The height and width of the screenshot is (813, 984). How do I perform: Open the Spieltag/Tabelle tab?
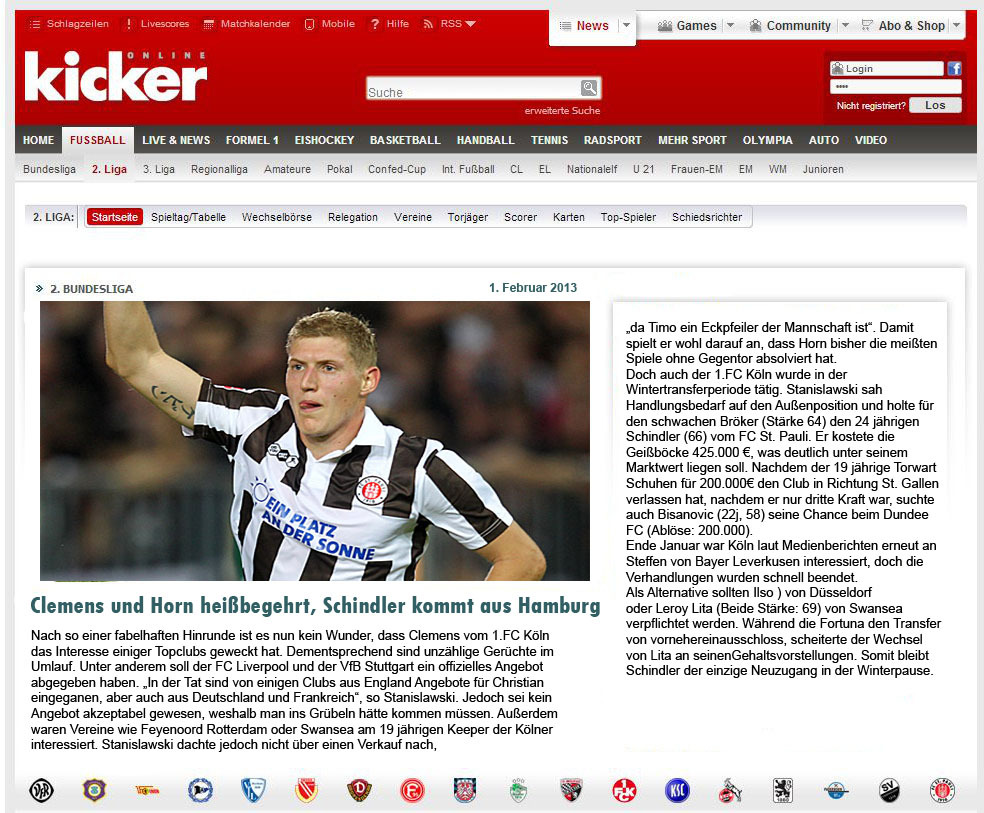pos(188,217)
